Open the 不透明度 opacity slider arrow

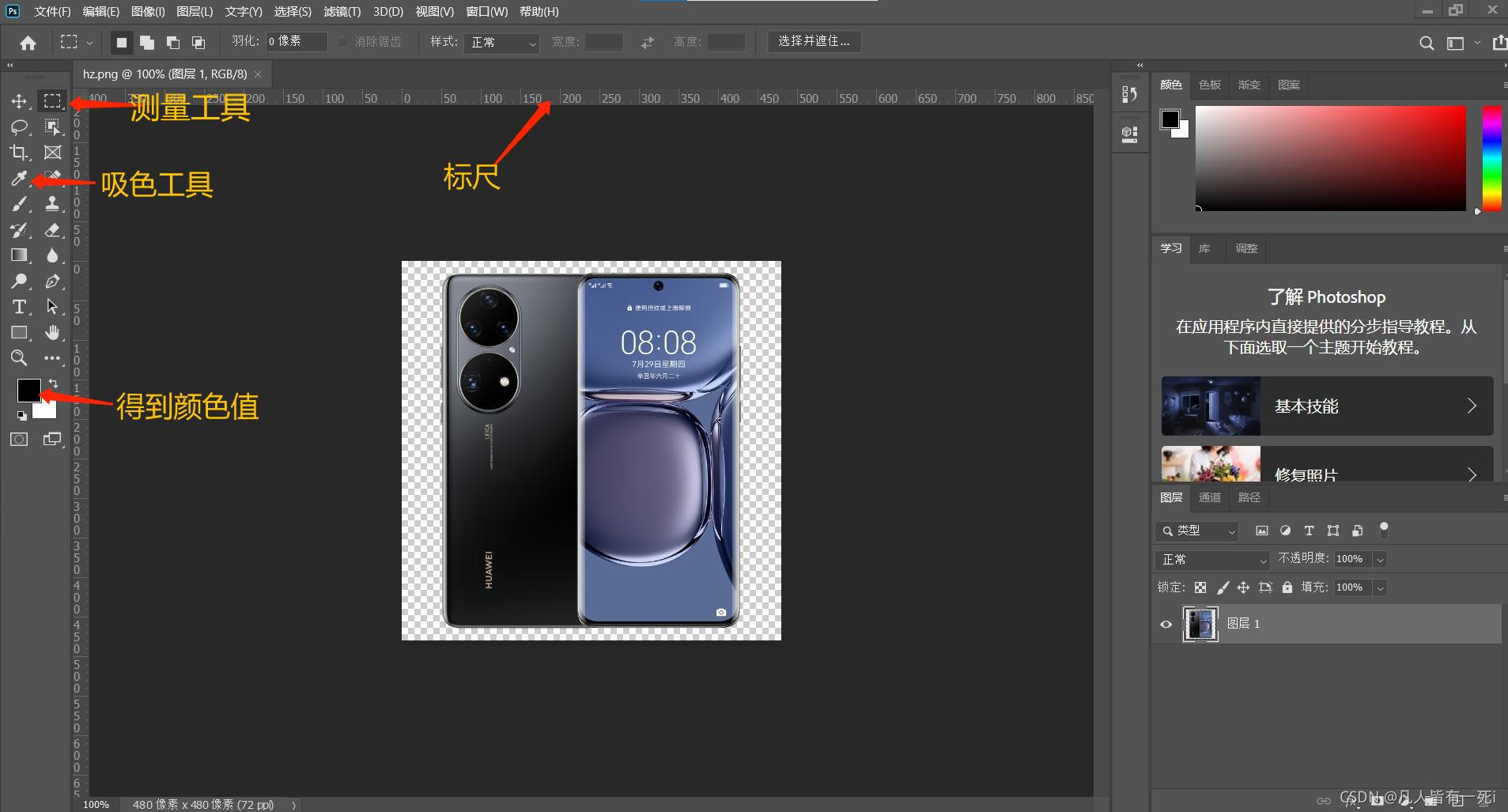tap(1380, 560)
